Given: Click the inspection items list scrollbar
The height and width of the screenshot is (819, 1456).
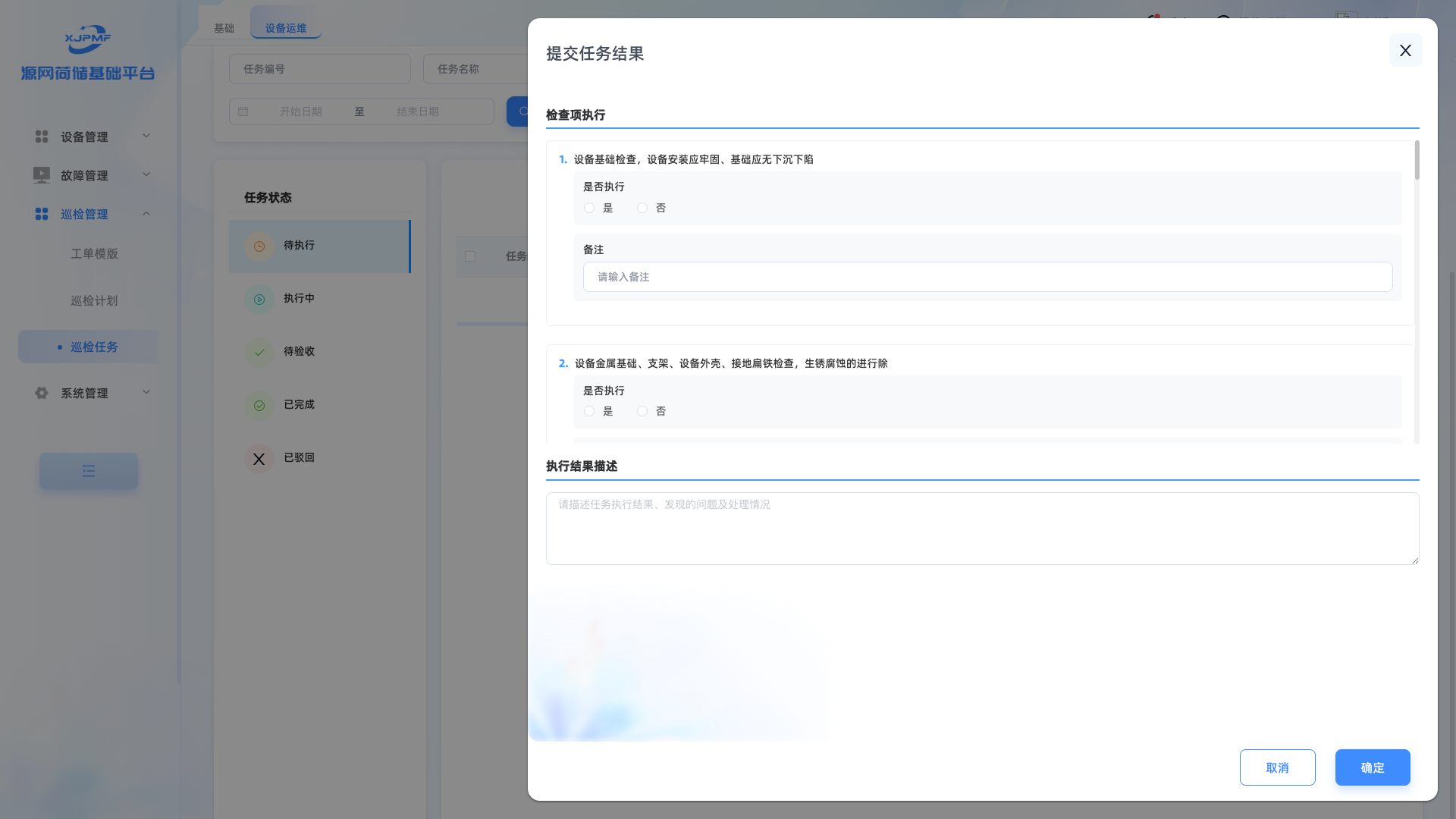Looking at the screenshot, I should click(1417, 161).
